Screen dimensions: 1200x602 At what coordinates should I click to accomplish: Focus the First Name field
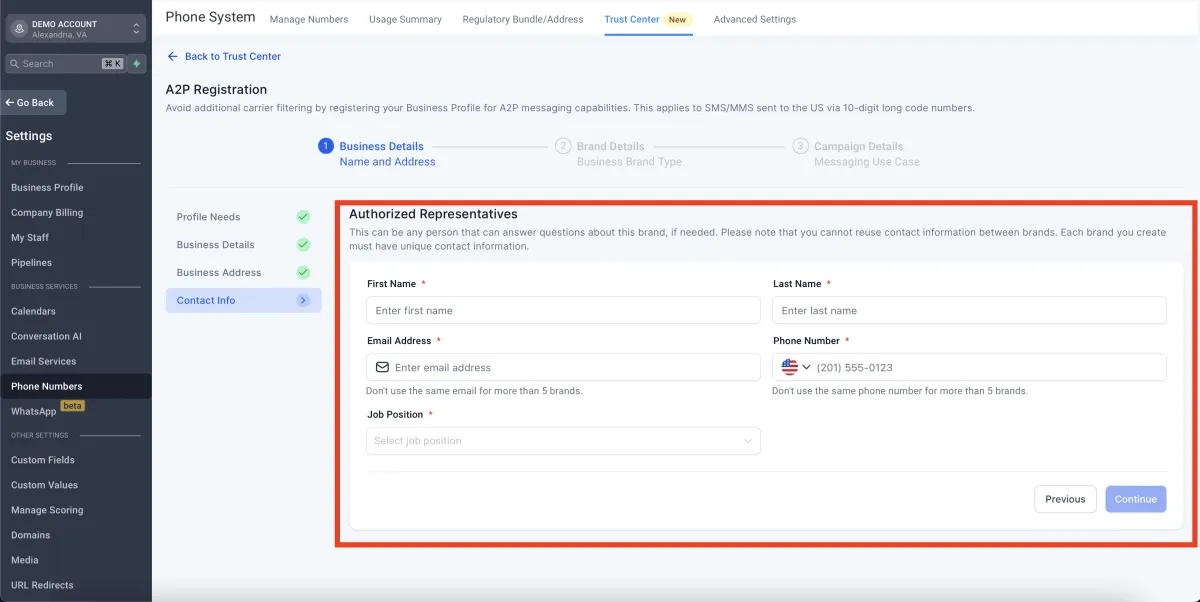[563, 310]
